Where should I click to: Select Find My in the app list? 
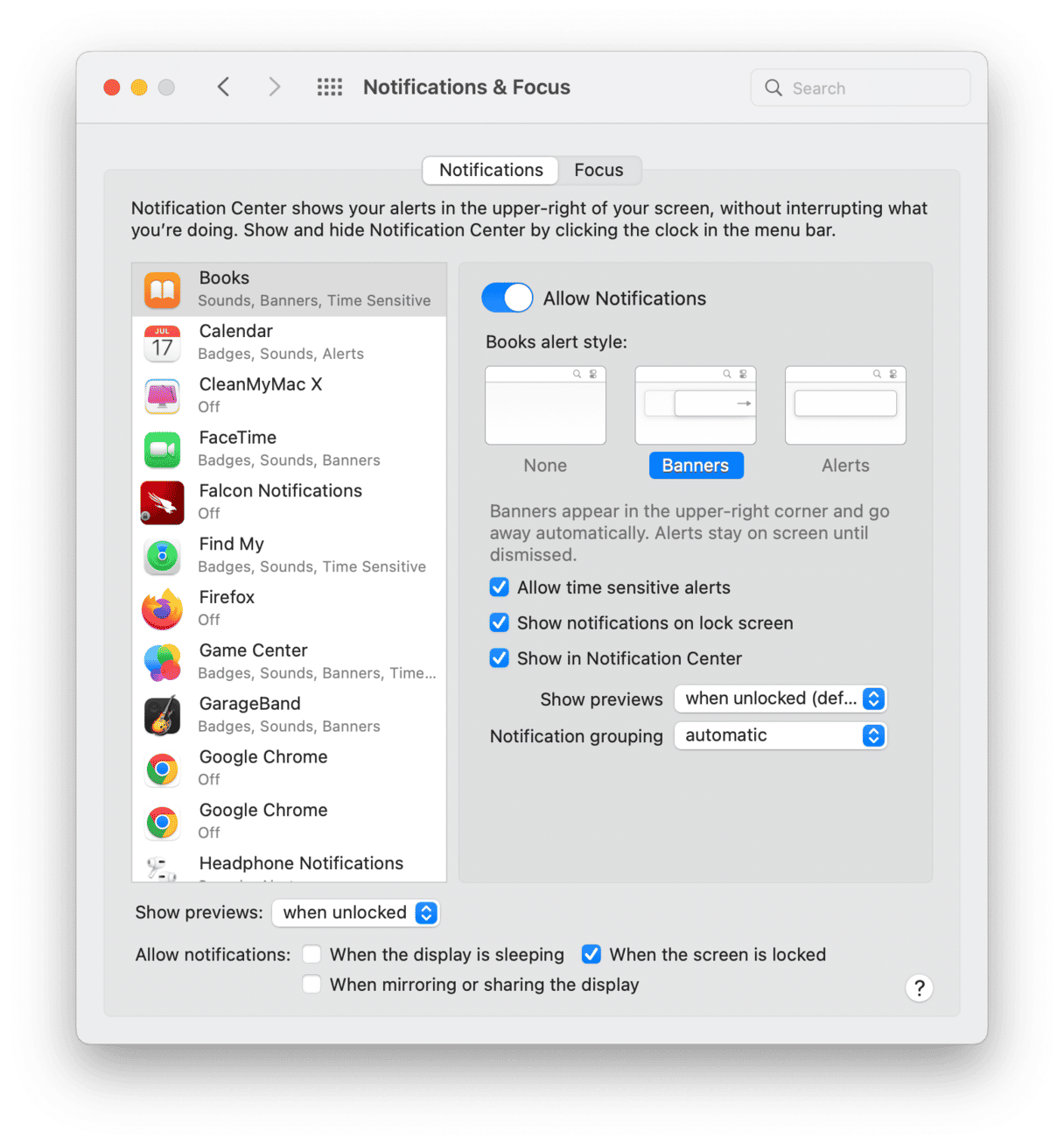(289, 556)
